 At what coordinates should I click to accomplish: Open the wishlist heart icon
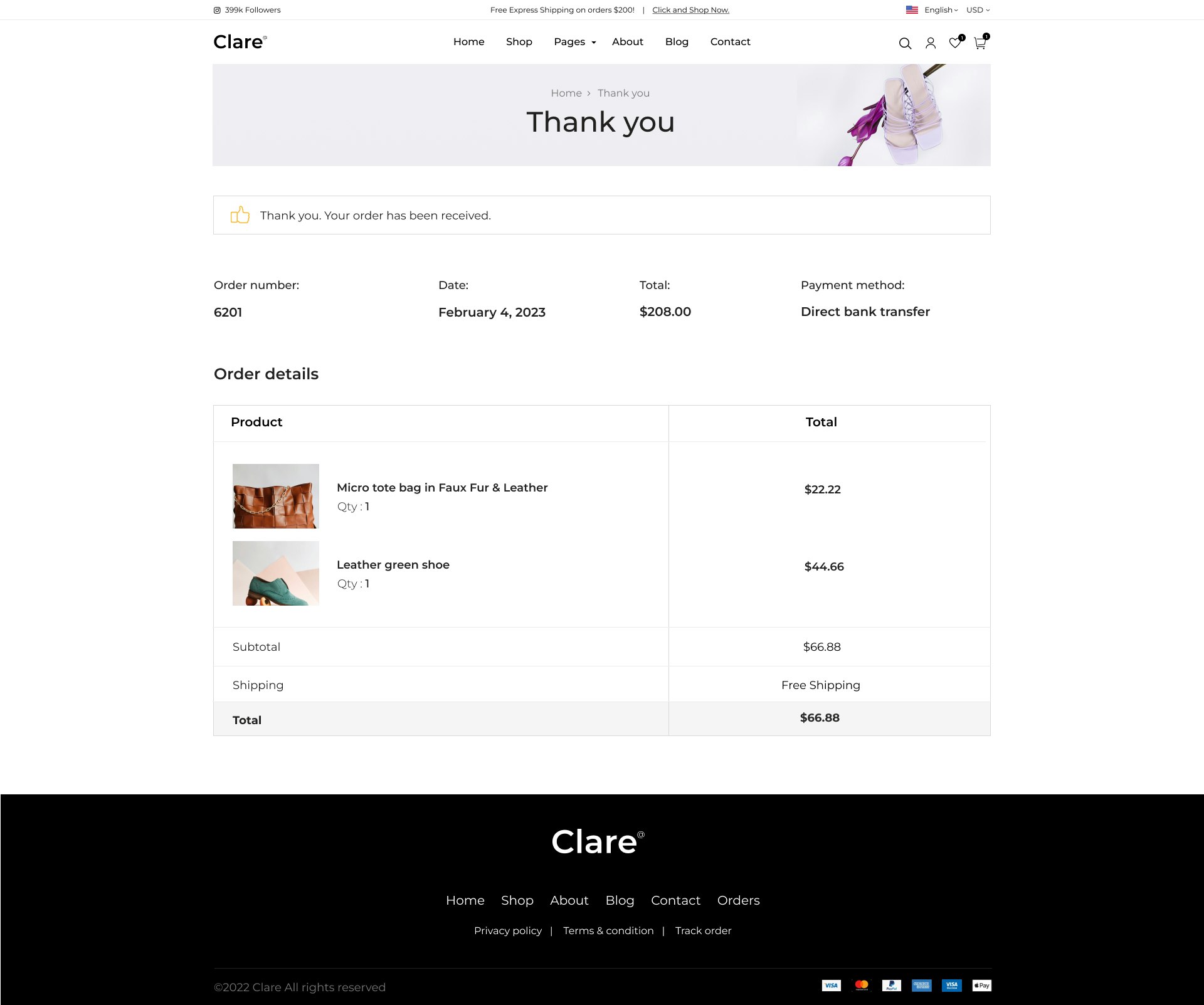tap(955, 43)
